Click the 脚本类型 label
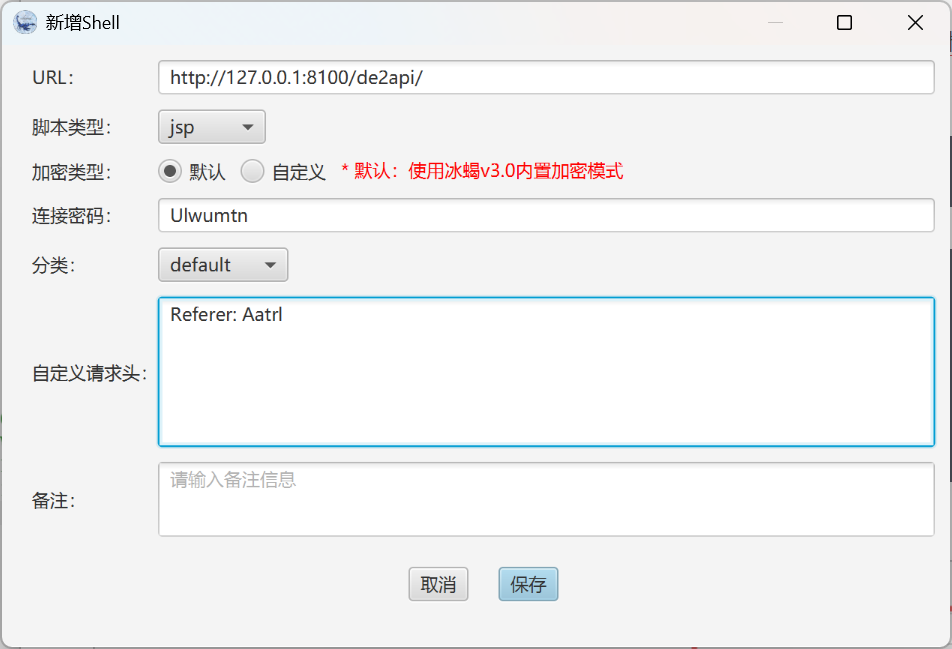The image size is (952, 649). pyautogui.click(x=71, y=127)
